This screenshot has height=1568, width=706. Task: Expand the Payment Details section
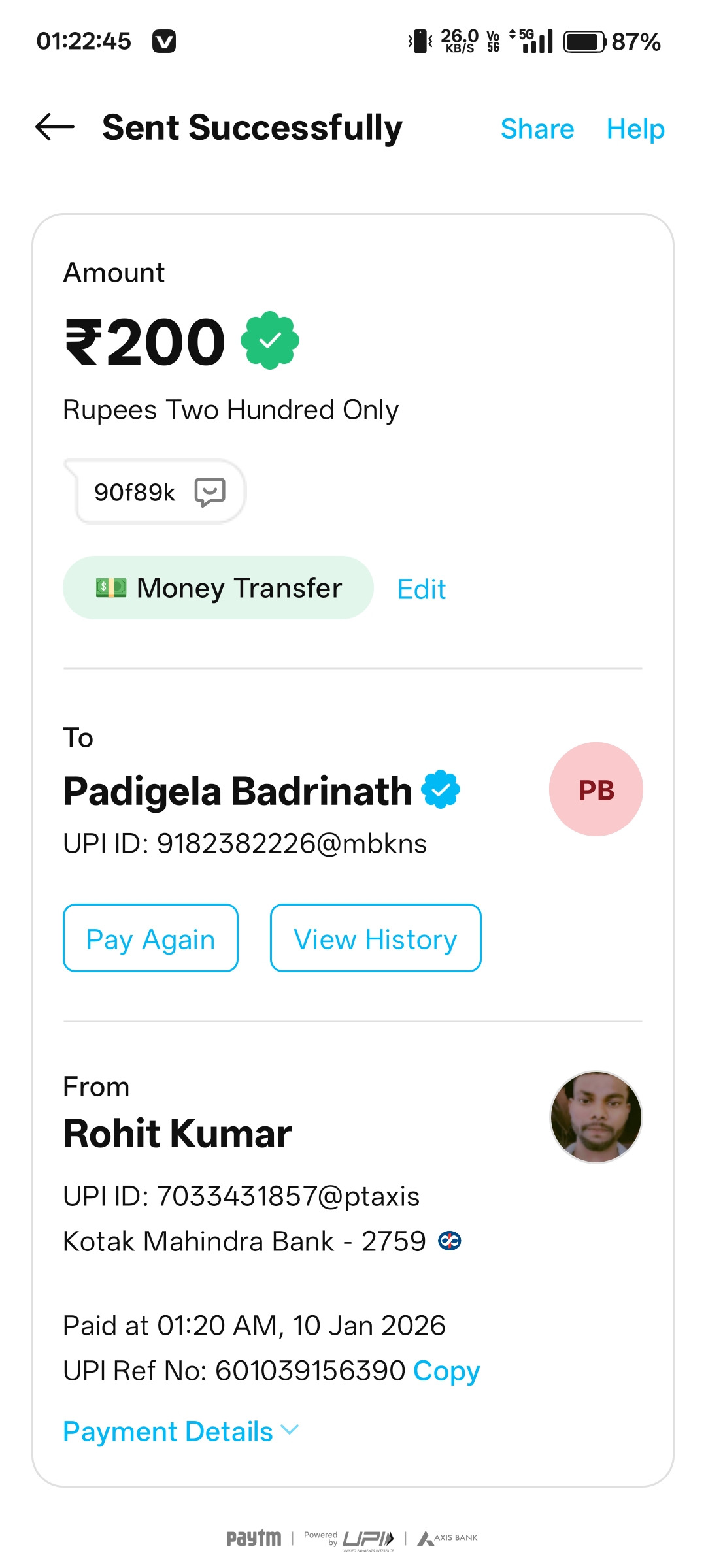tap(180, 1431)
